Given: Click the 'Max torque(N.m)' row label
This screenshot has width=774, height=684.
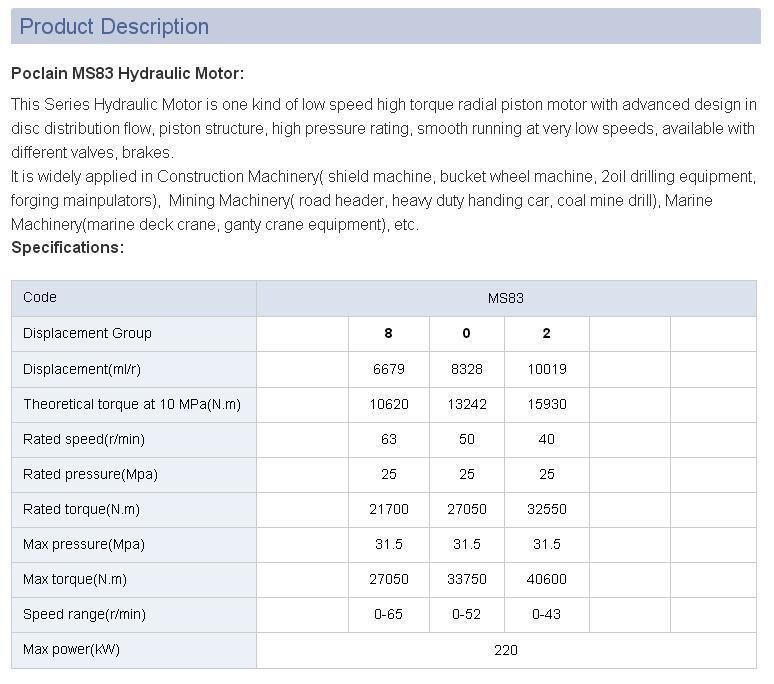Looking at the screenshot, I should point(75,579).
